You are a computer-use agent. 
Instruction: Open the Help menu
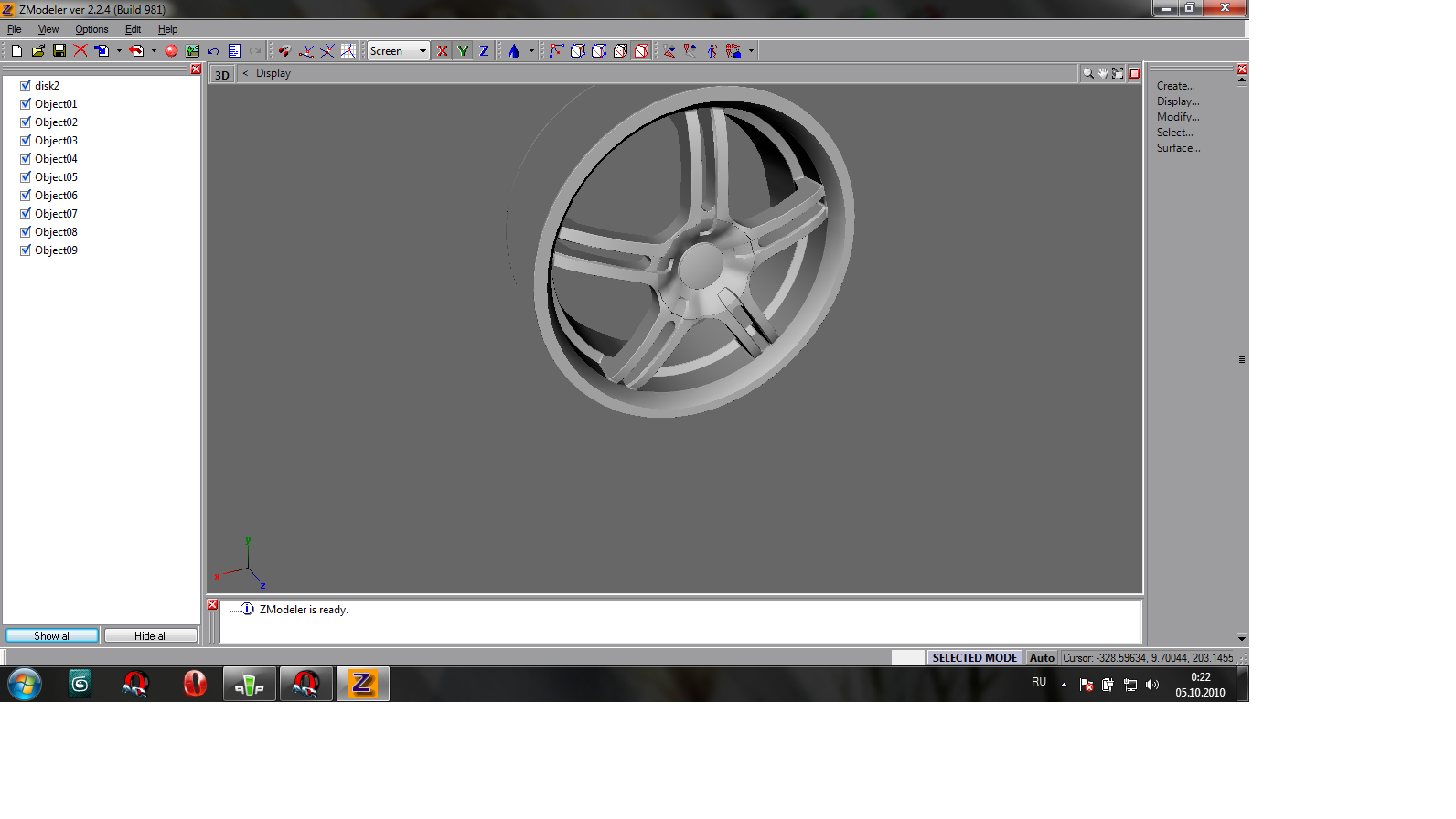point(167,29)
